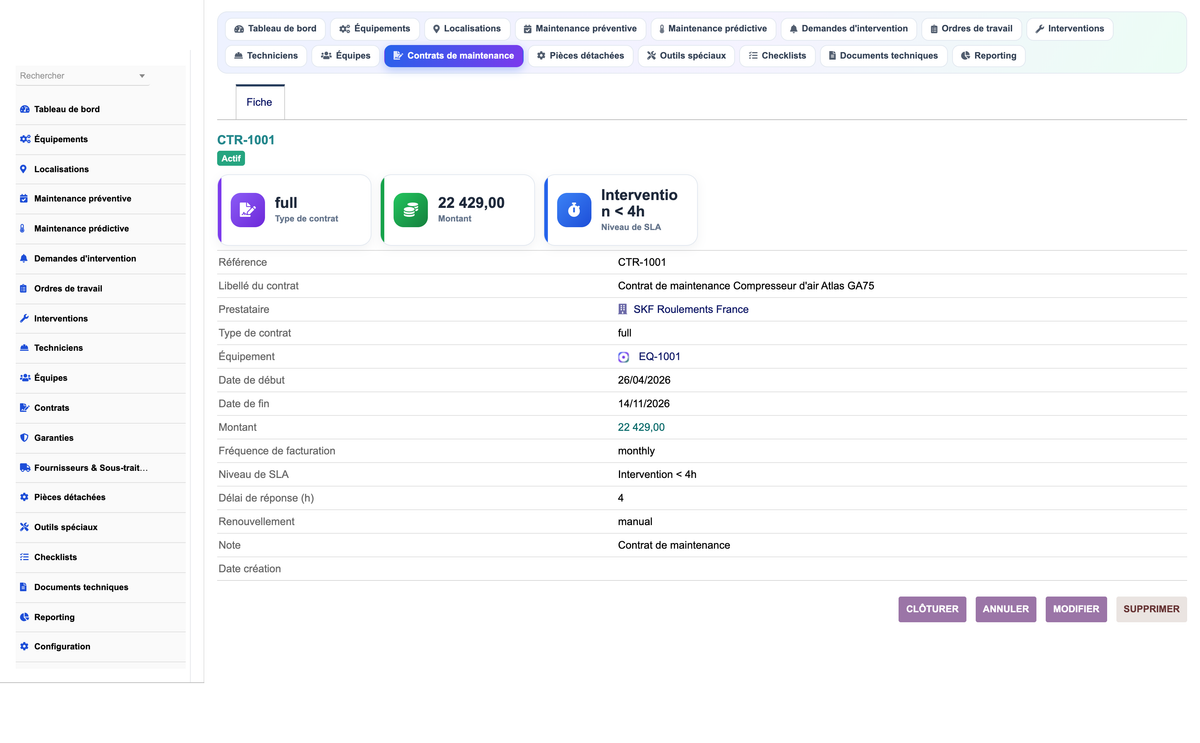Open Techniciens in top navigation
The image size is (1200, 743).
click(x=266, y=56)
